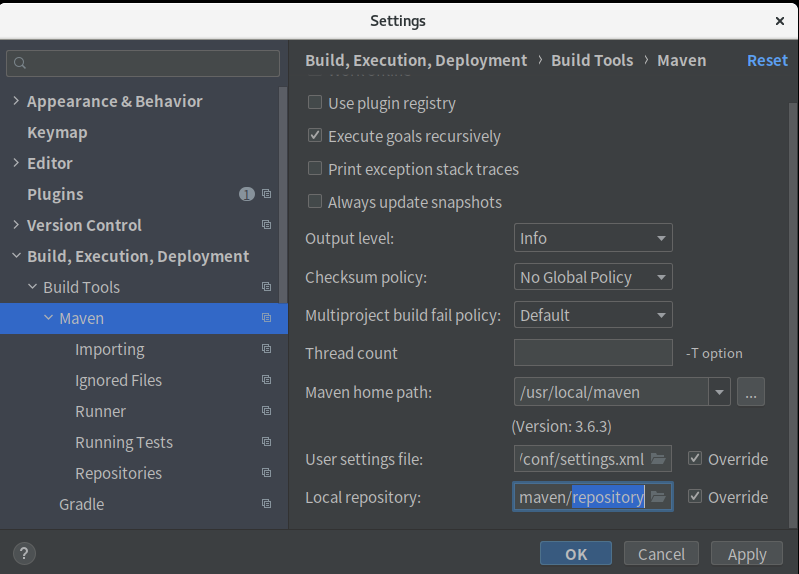Collapse the Build Tools node

pyautogui.click(x=32, y=287)
